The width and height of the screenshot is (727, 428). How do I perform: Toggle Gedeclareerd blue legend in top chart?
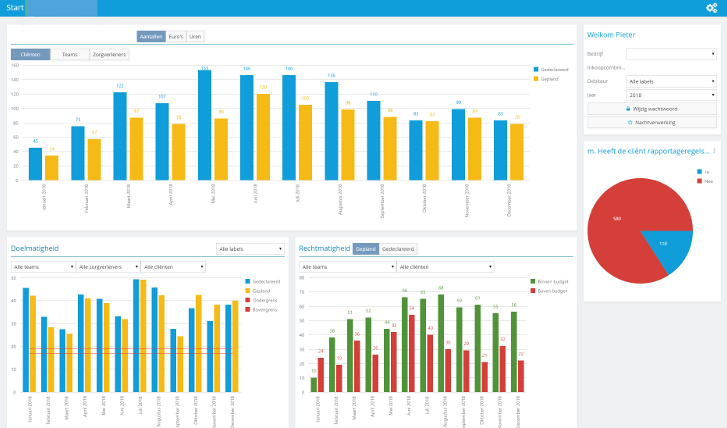coord(536,70)
